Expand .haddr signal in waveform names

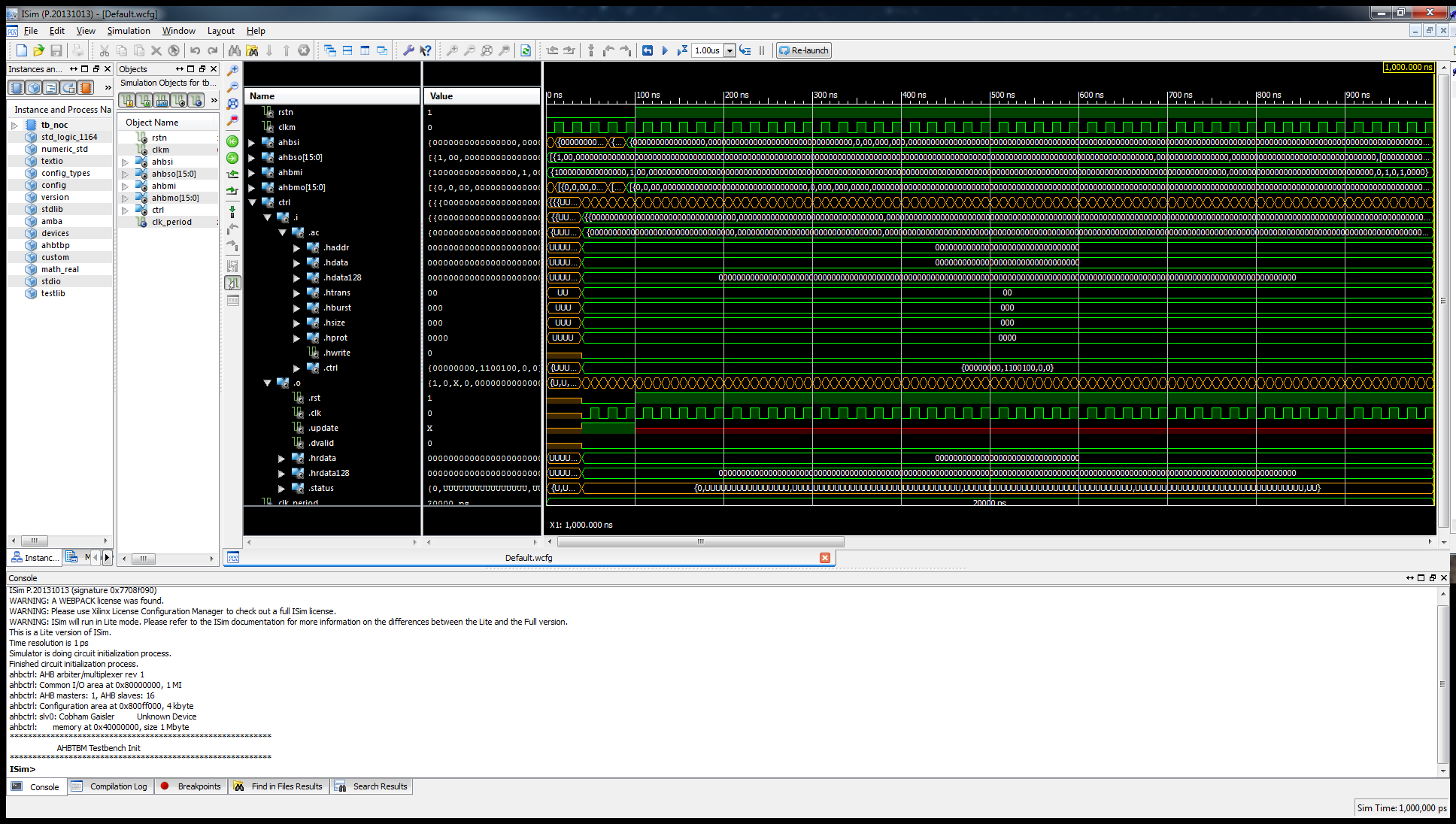296,247
